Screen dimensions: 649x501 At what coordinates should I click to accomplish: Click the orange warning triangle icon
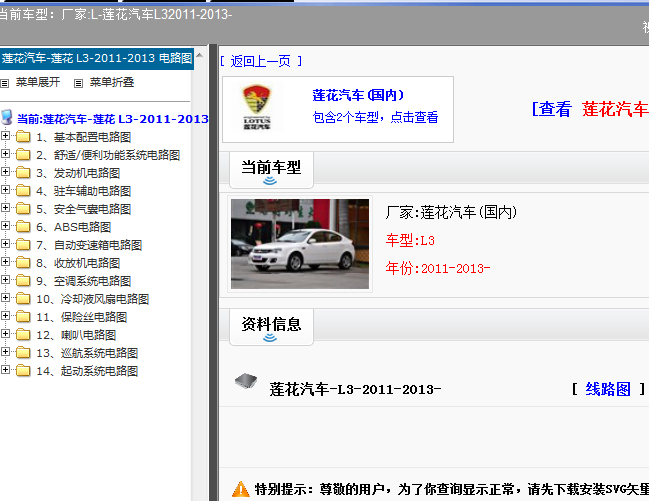tap(240, 489)
